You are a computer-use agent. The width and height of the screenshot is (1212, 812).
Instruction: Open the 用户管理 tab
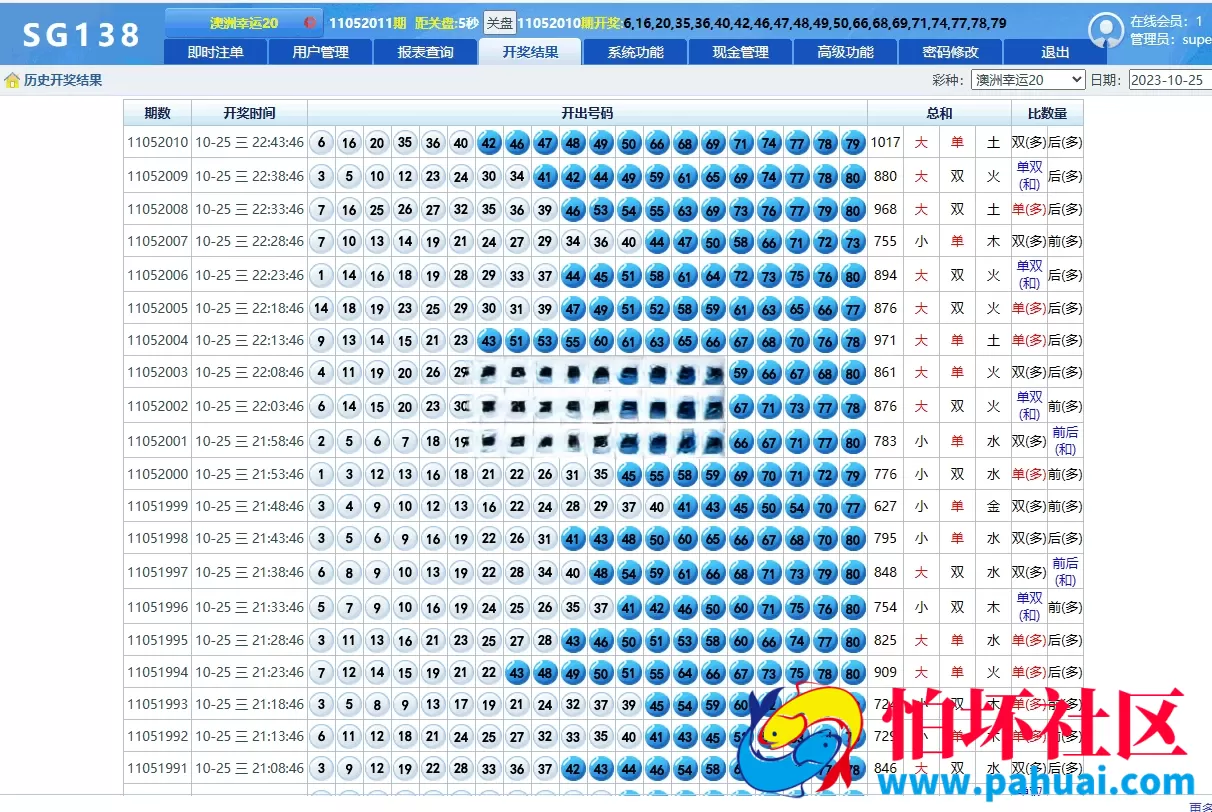[321, 52]
